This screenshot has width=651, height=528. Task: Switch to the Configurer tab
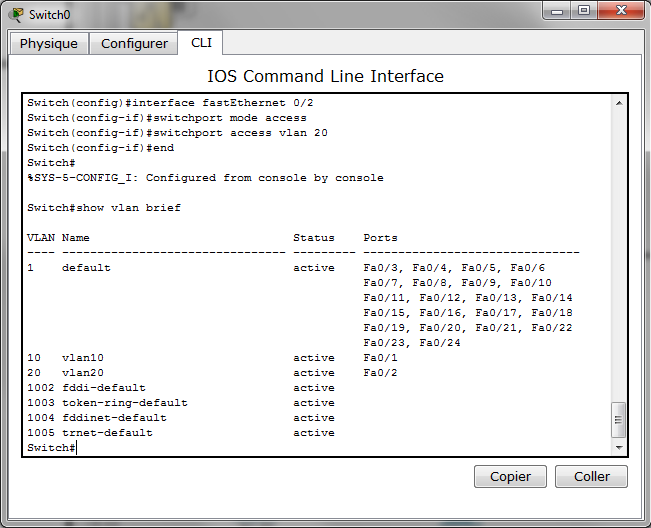point(134,44)
